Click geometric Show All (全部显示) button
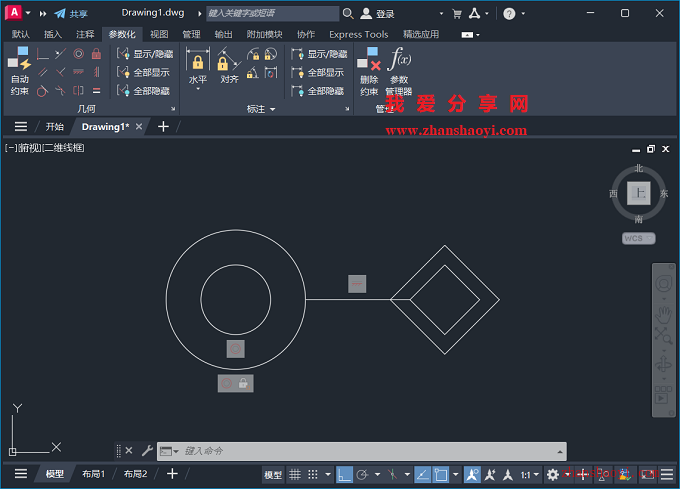 [143, 72]
